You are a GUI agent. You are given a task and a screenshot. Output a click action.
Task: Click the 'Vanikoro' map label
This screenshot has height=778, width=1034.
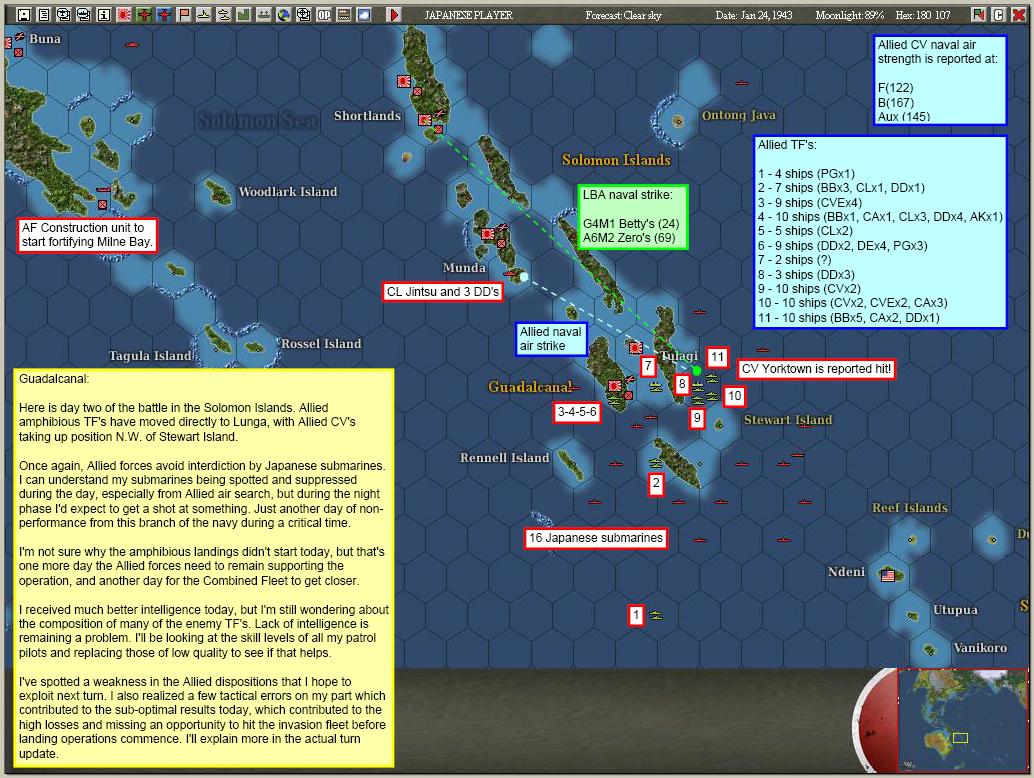click(980, 648)
